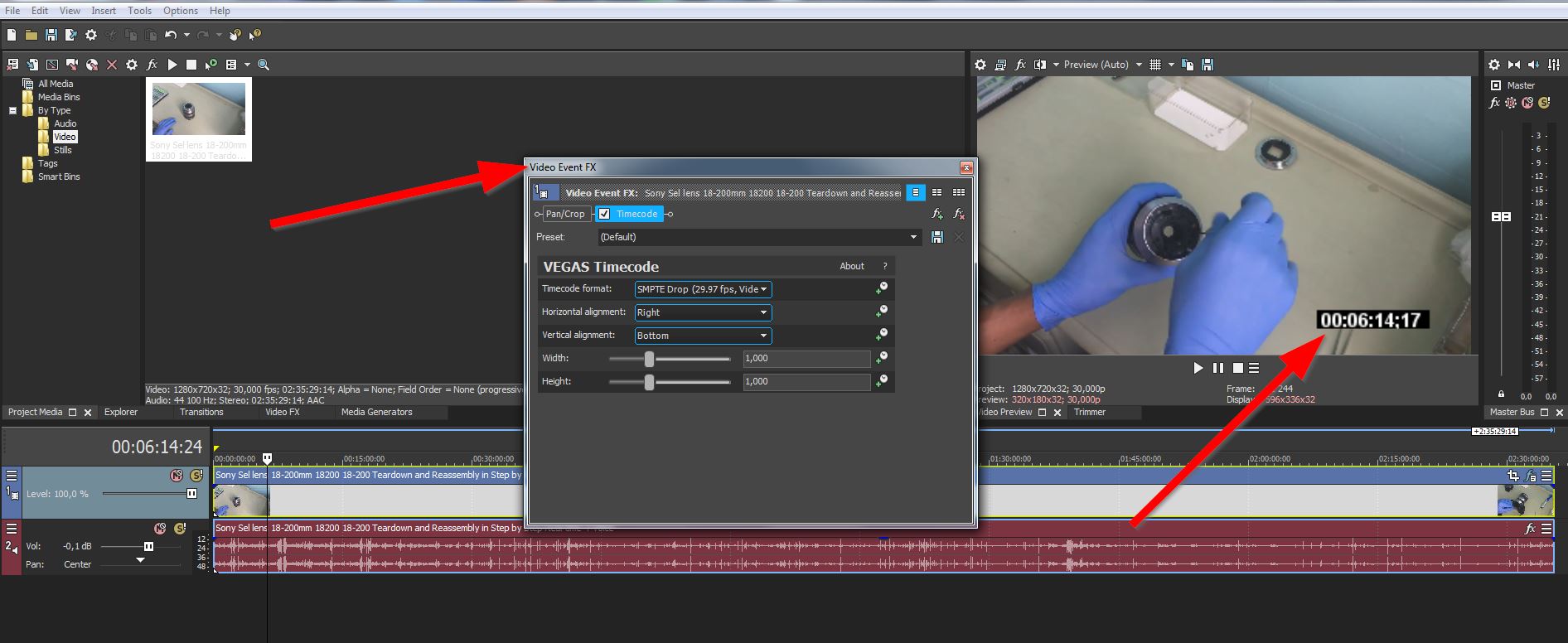The image size is (1568, 643).
Task: Open the Horizontal alignment dropdown
Action: pyautogui.click(x=703, y=312)
